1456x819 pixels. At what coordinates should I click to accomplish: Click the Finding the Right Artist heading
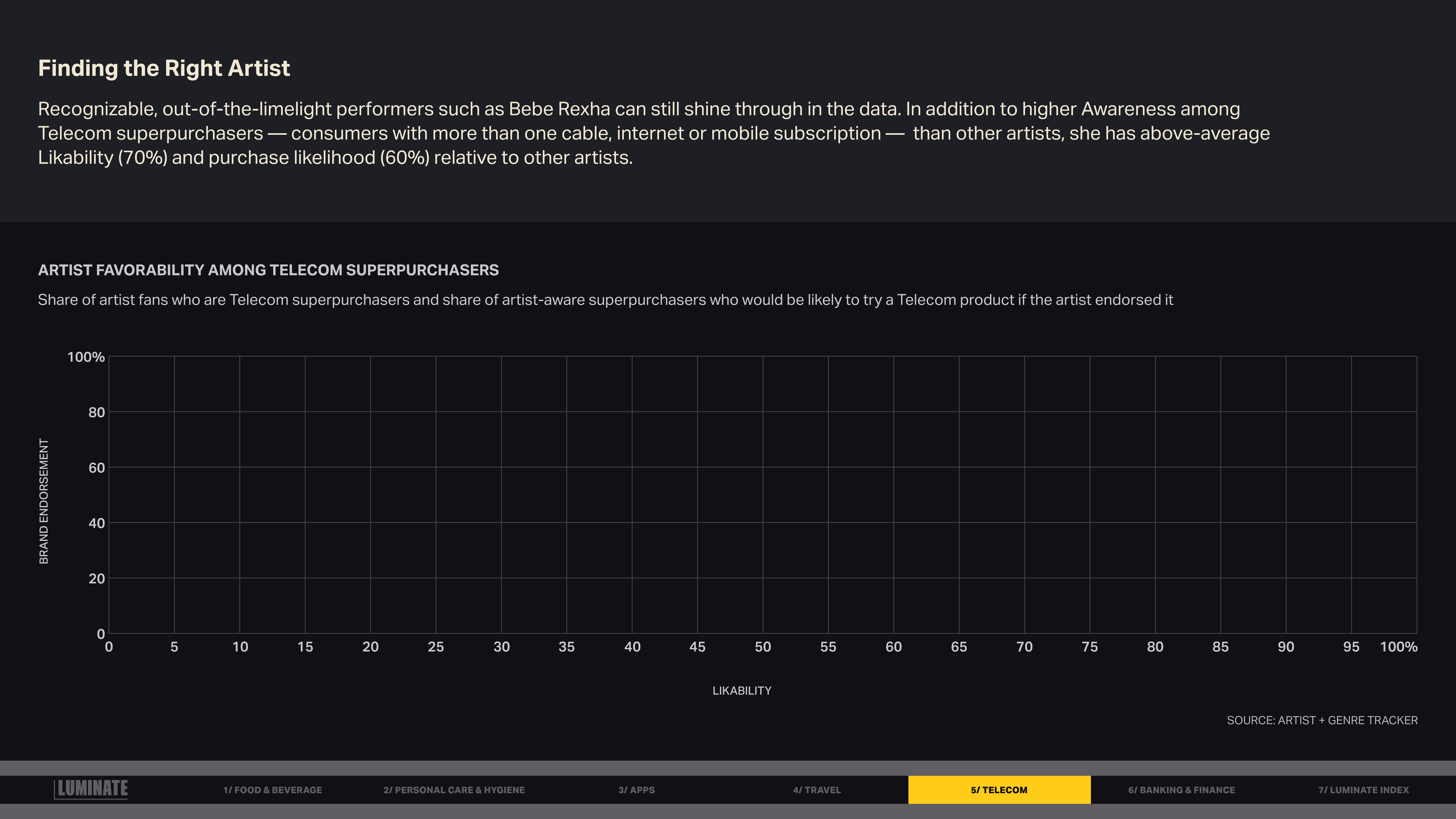pyautogui.click(x=164, y=68)
